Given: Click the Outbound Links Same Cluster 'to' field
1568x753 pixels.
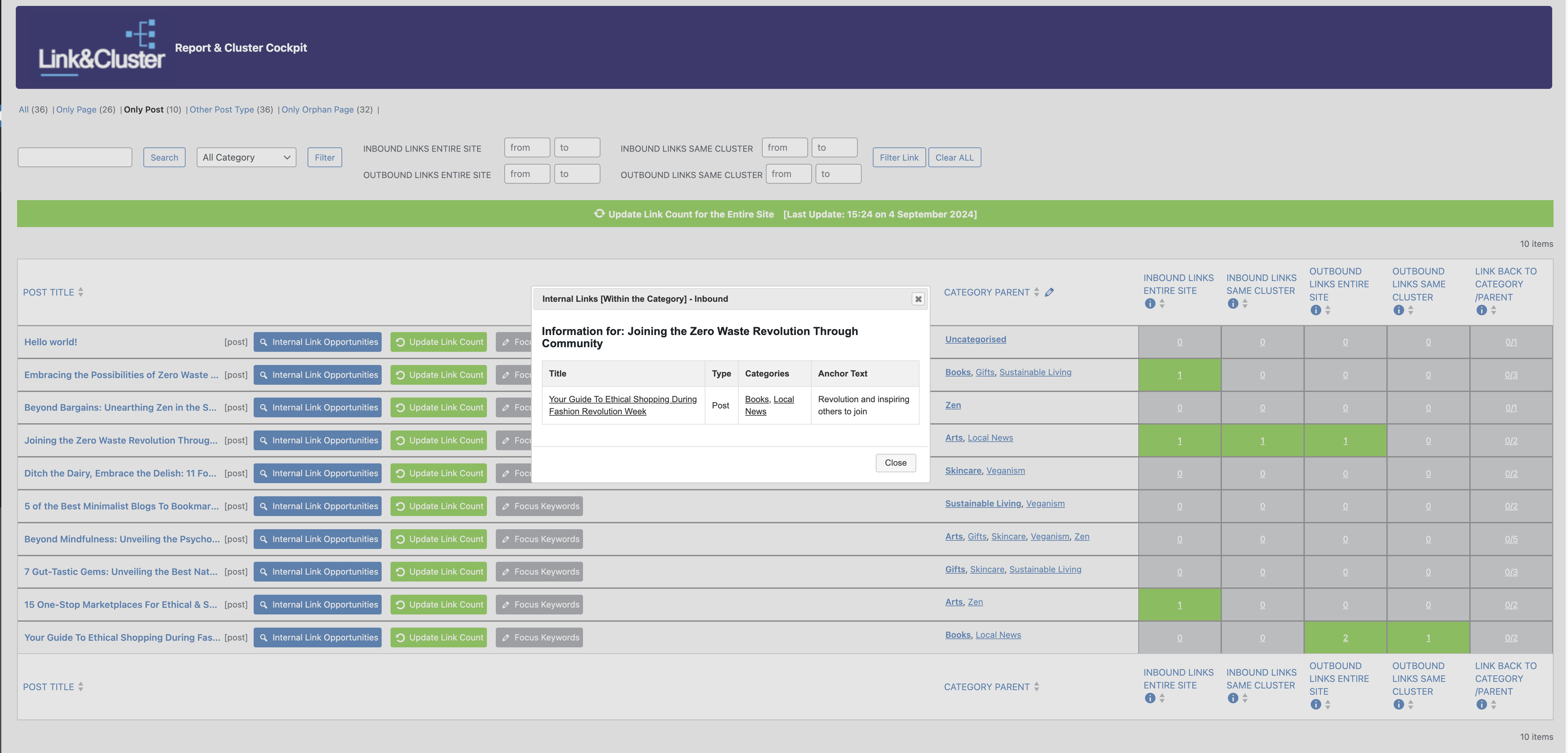Looking at the screenshot, I should 838,174.
